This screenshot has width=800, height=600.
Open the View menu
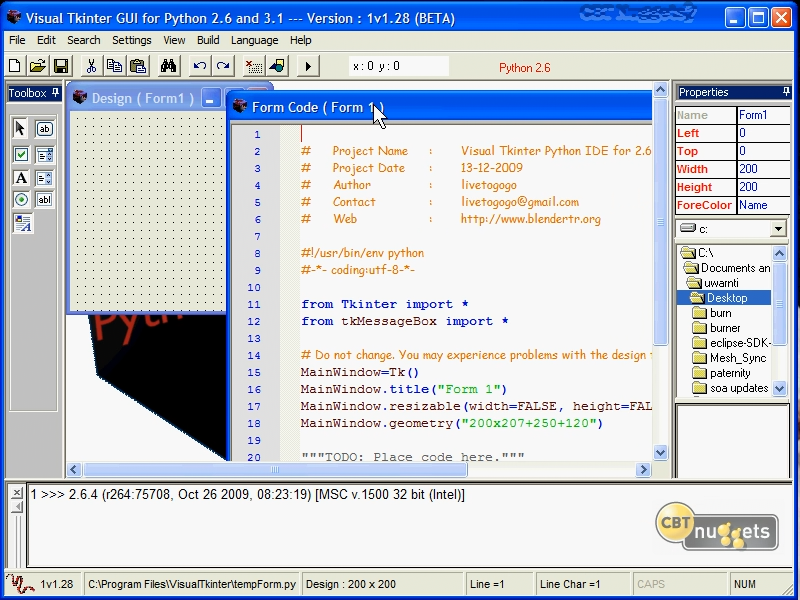174,40
